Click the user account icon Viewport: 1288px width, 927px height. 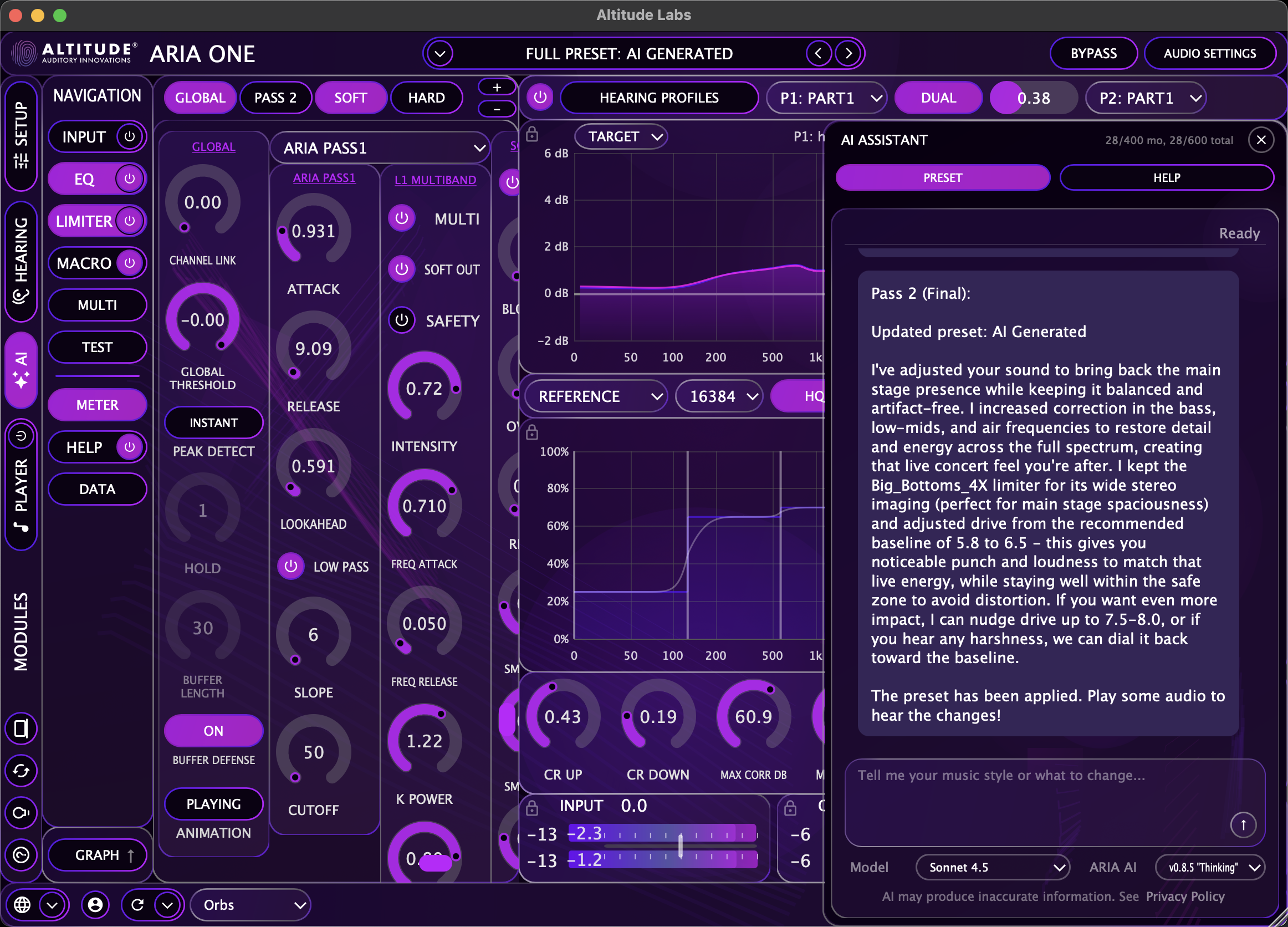click(x=95, y=904)
